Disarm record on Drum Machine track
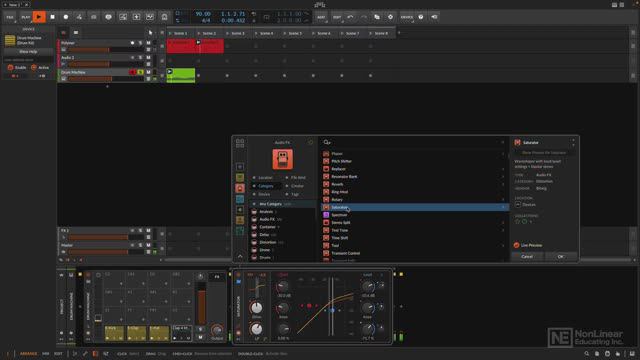This screenshot has height=360, width=640. point(132,72)
